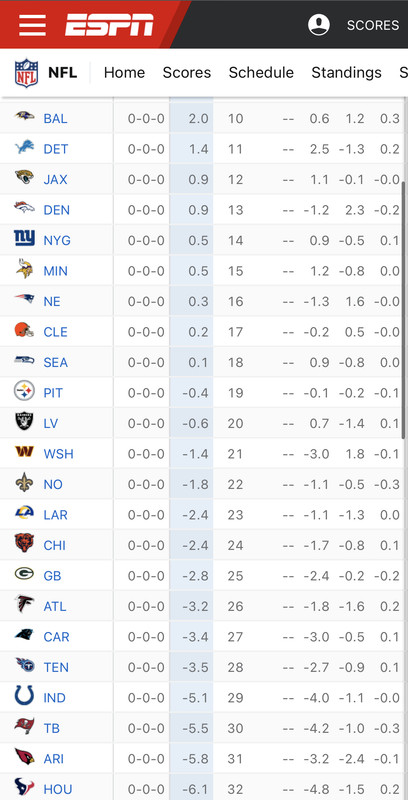Open SCORES in the top header
This screenshot has width=408, height=800.
tap(373, 25)
